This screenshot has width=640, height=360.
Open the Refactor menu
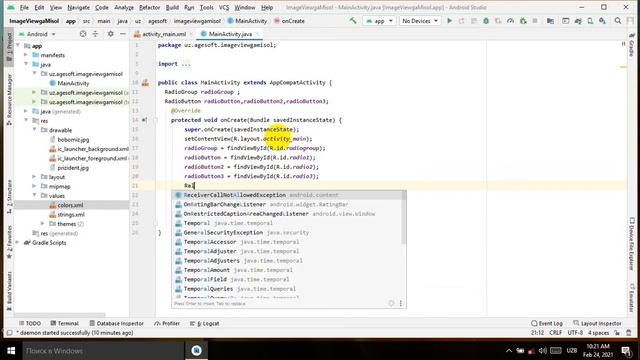tap(149, 7)
